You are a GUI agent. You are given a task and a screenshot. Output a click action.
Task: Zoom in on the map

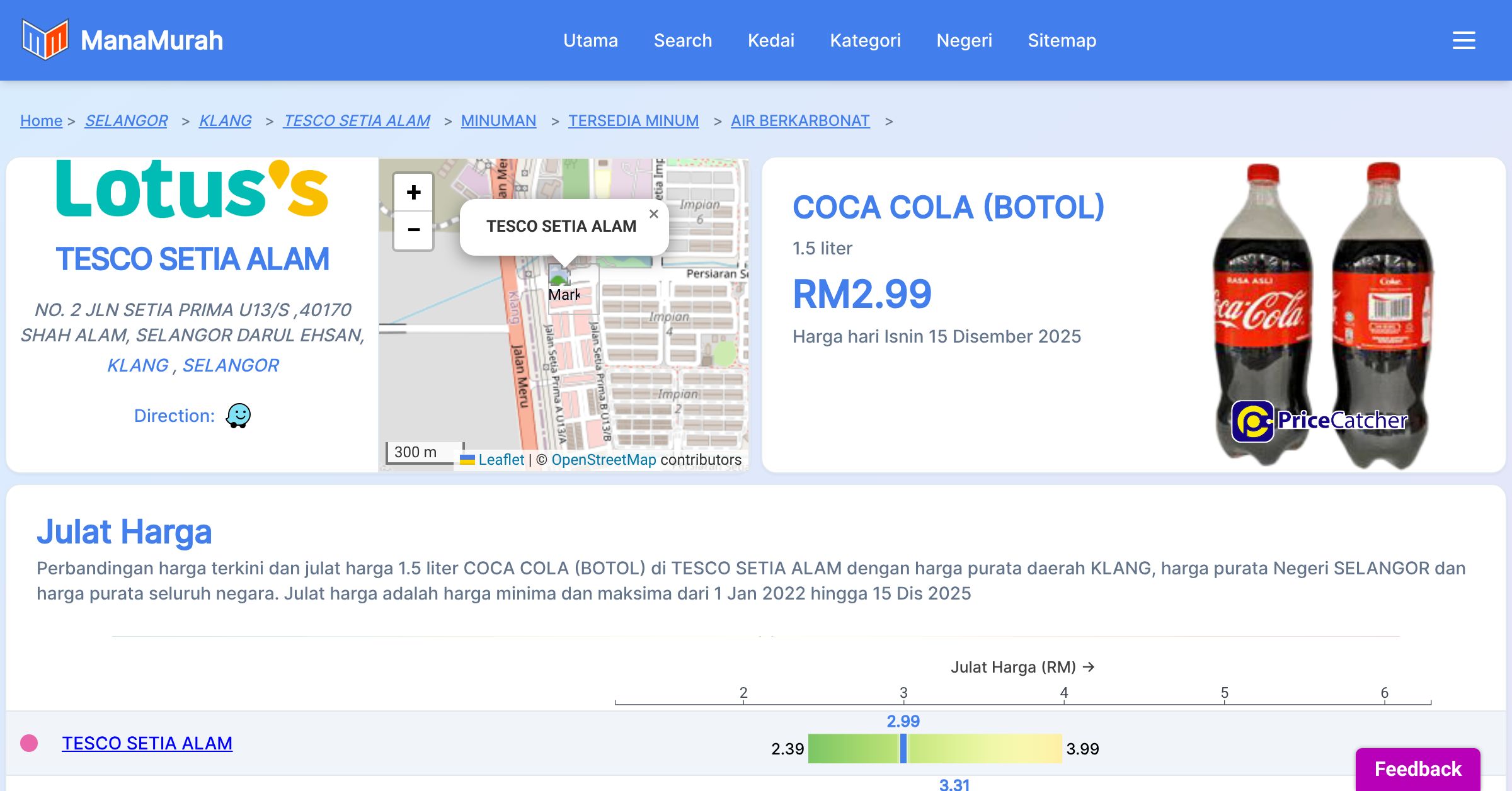(x=413, y=192)
